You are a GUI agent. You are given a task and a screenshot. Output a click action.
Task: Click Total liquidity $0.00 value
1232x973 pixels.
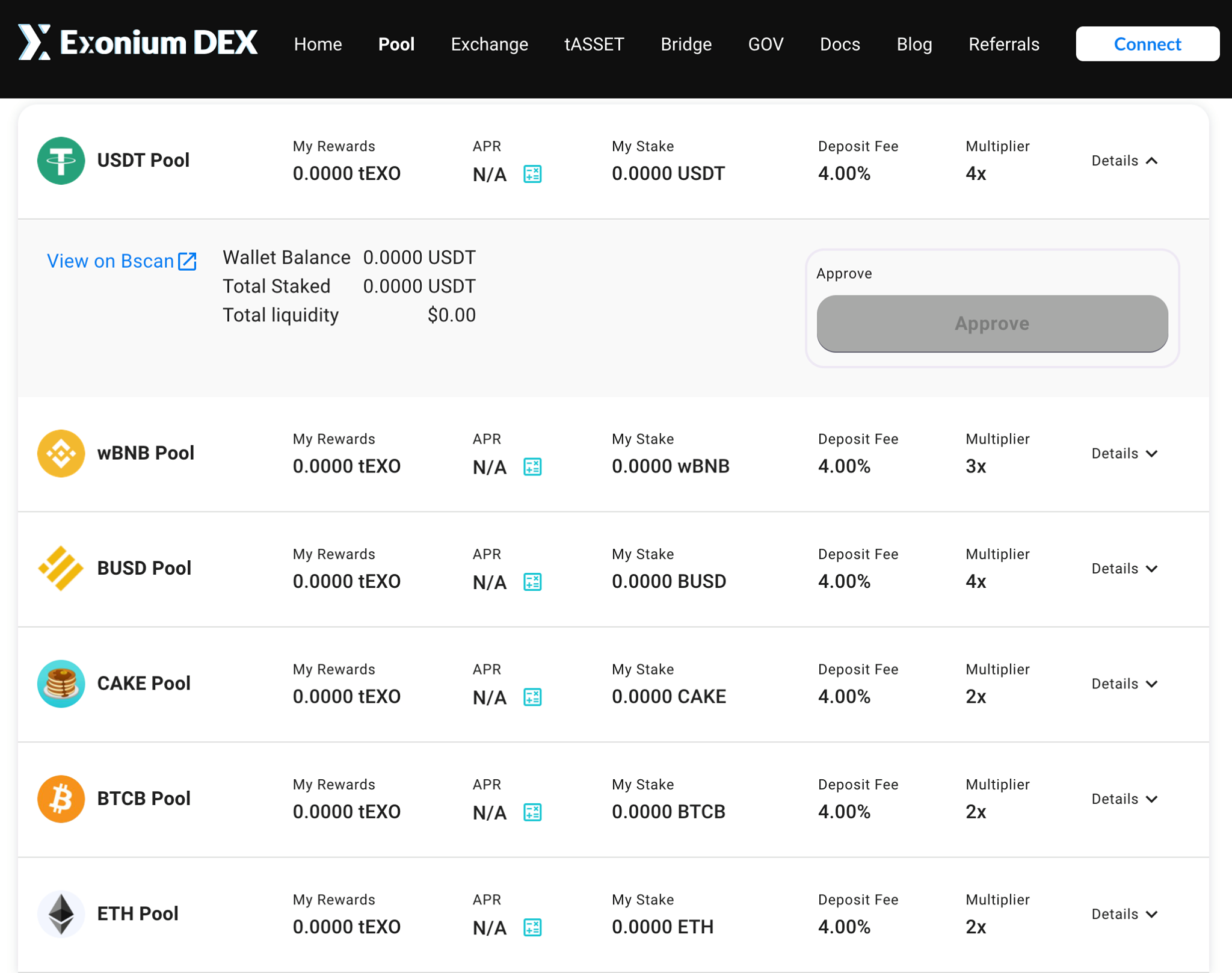pyautogui.click(x=452, y=315)
